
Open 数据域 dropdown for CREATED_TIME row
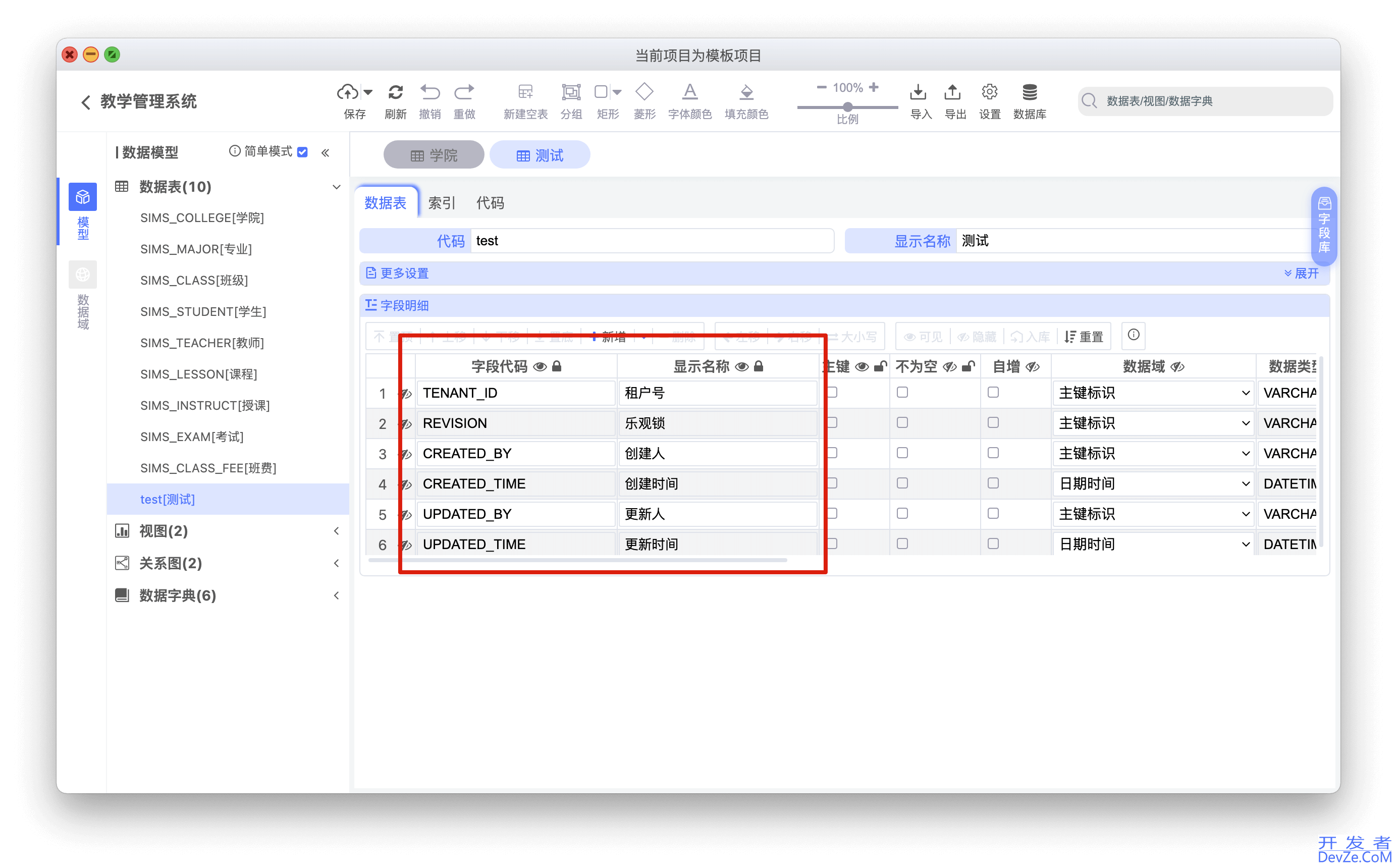[1153, 484]
